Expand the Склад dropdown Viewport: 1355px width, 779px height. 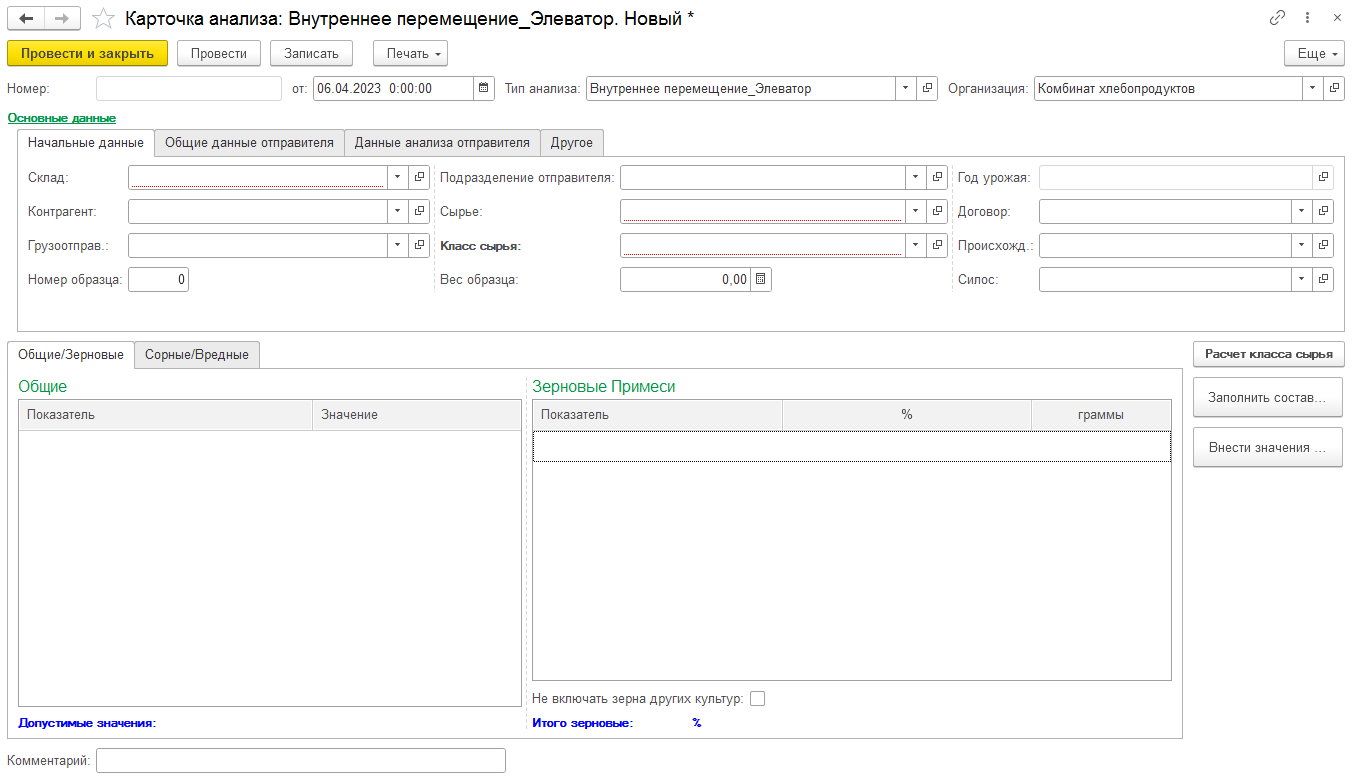(398, 177)
